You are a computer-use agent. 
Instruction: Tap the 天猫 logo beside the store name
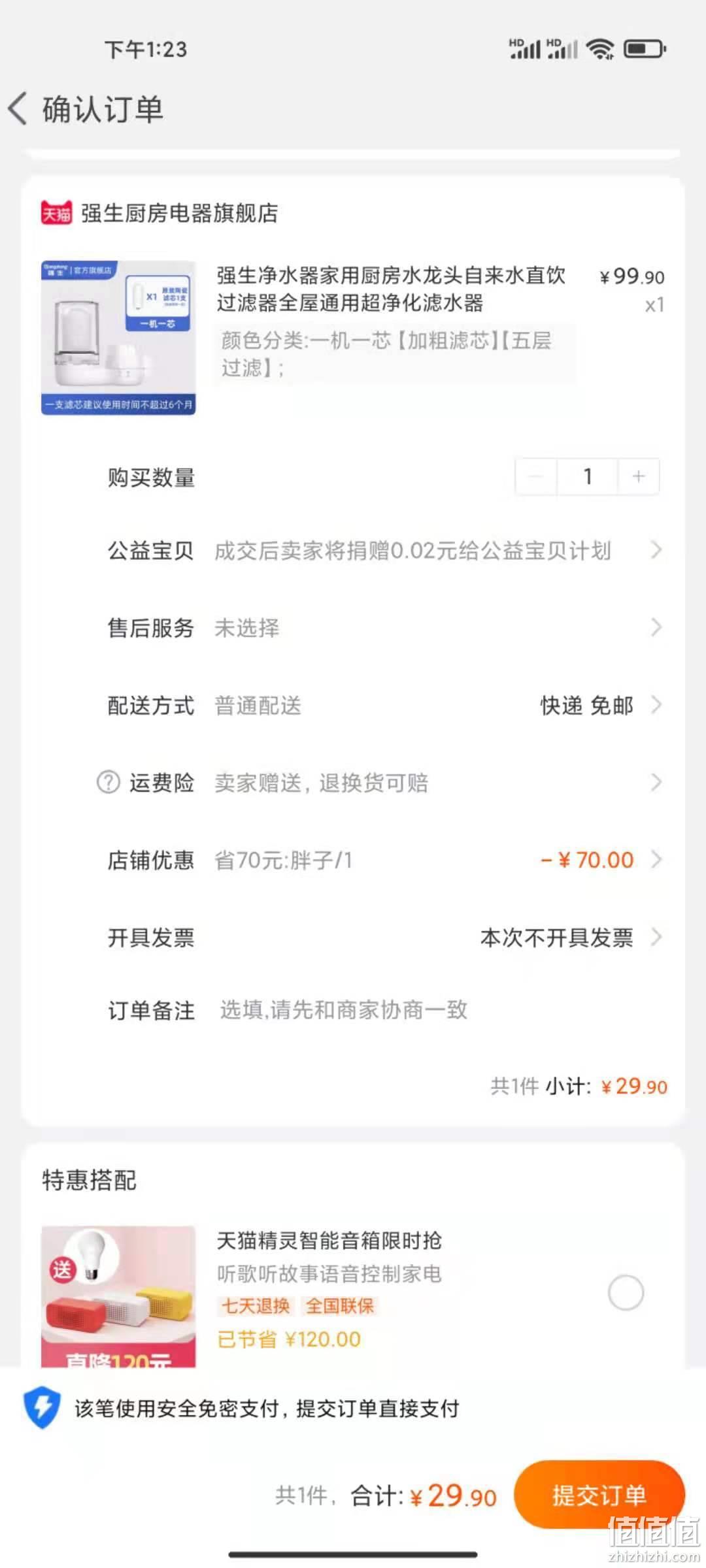click(56, 213)
